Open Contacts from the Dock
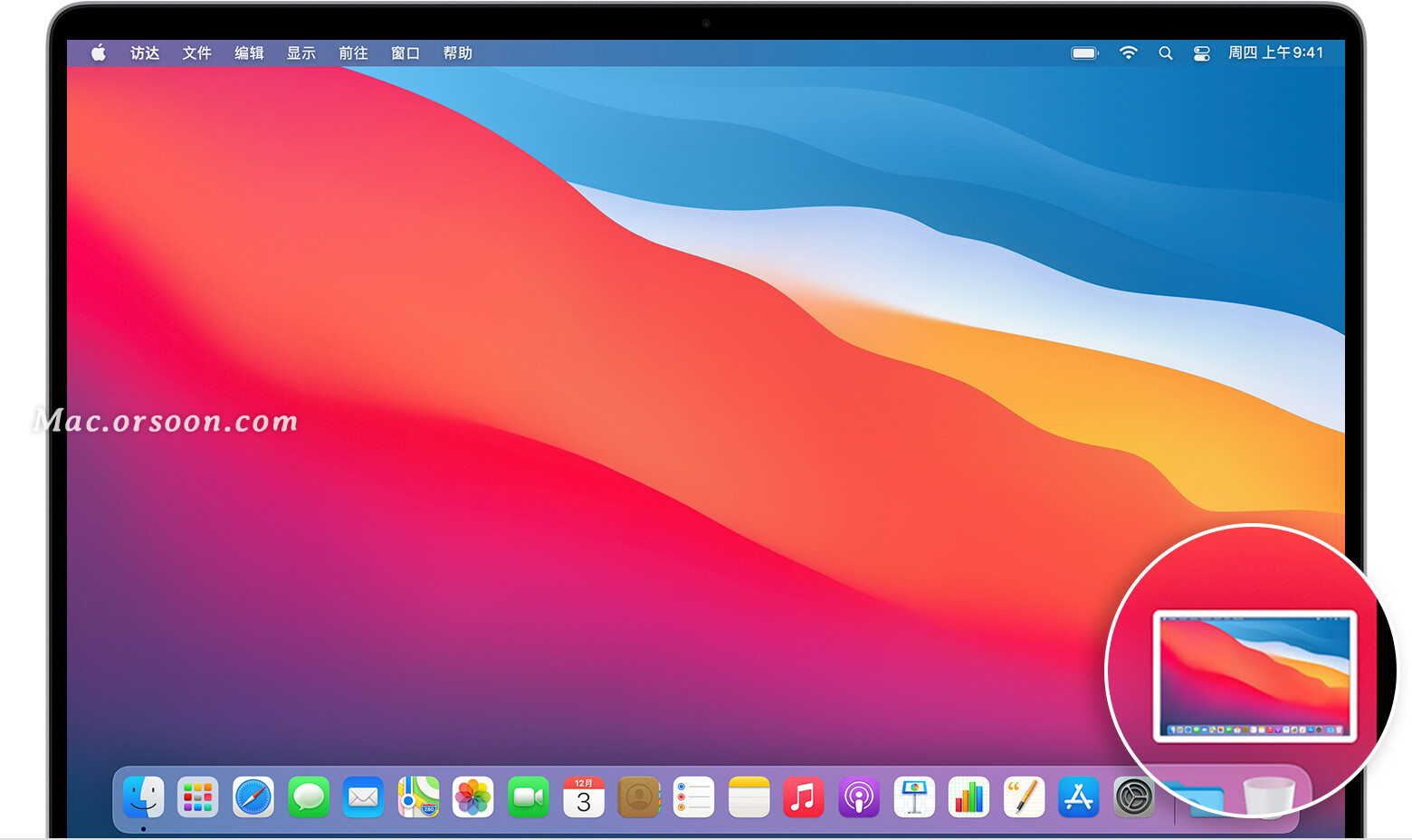Viewport: 1412px width, 840px height. 639,797
